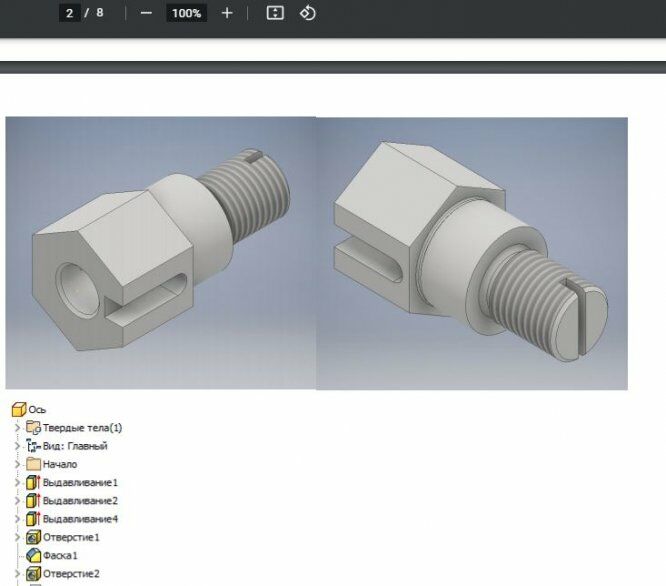Image resolution: width=666 pixels, height=586 pixels.
Task: Expand the Твердые тела(1) node
Action: pyautogui.click(x=17, y=428)
